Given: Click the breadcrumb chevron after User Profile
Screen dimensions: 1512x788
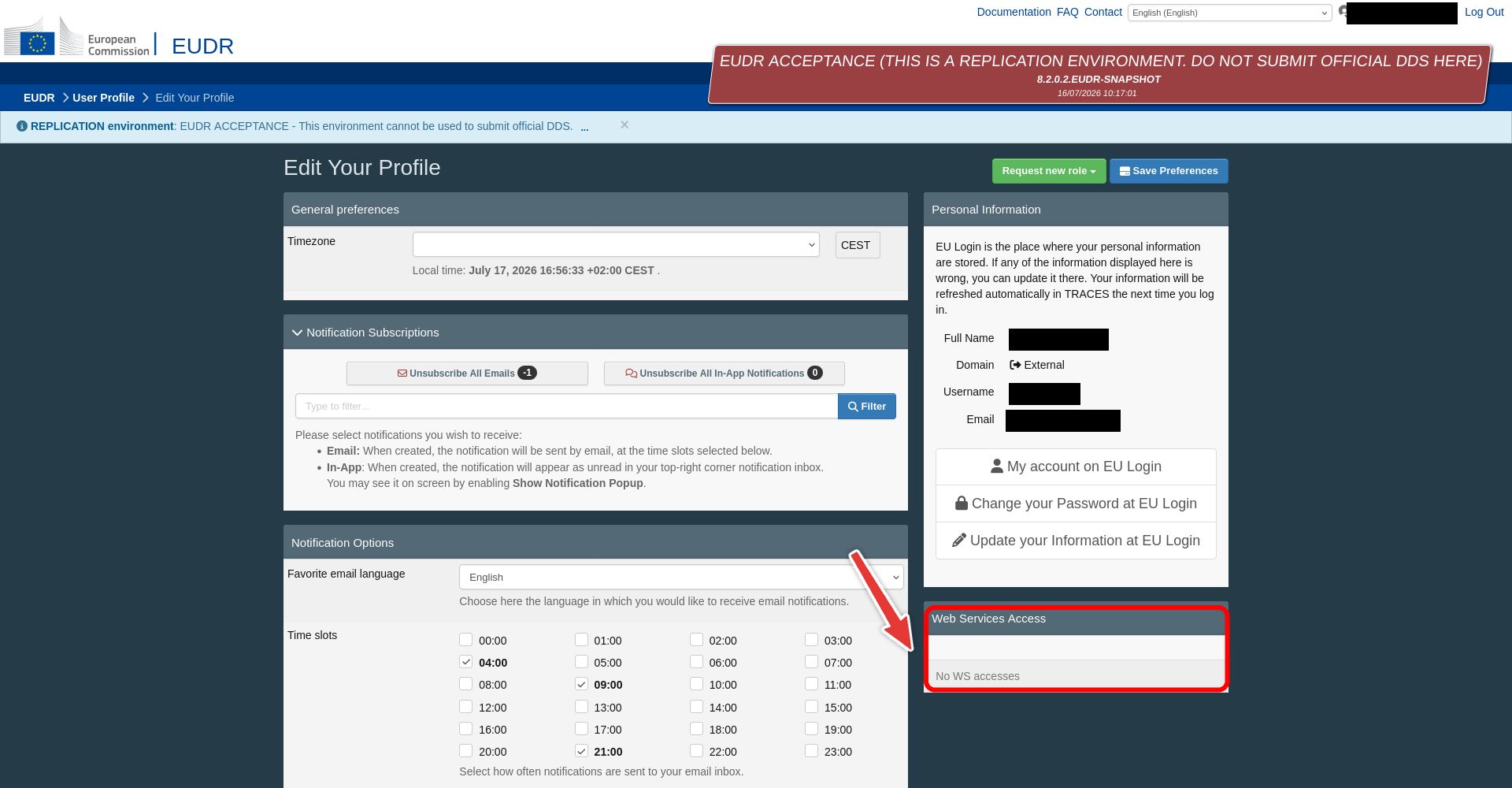Looking at the screenshot, I should [x=145, y=98].
